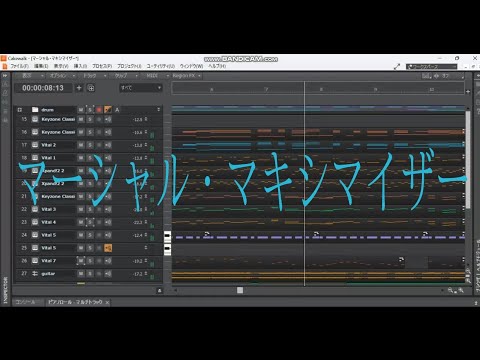Open the プロジェクト(J) menu

(129, 66)
